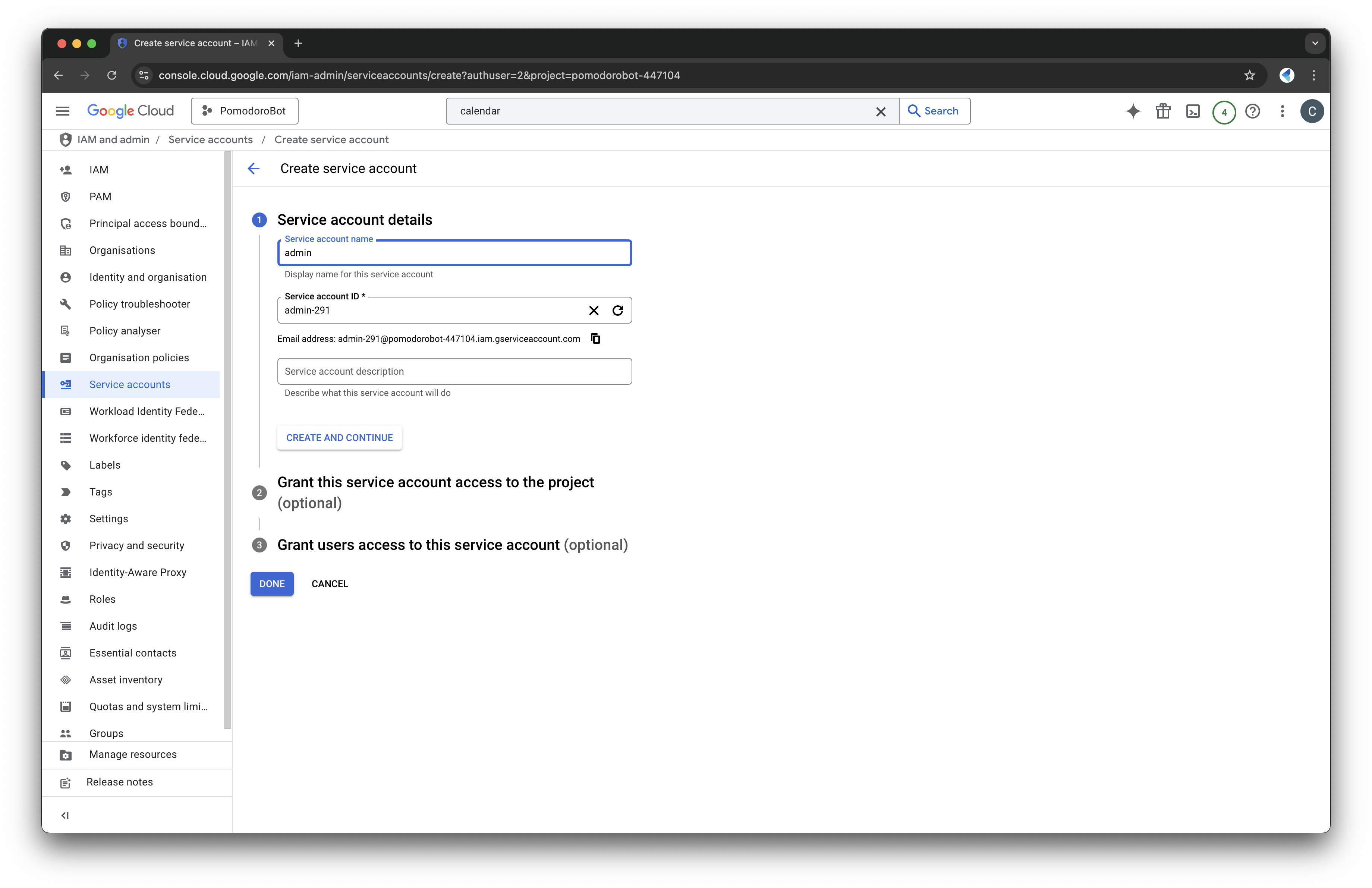Open Policy troubleshooter
The image size is (1372, 888).
click(x=131, y=304)
